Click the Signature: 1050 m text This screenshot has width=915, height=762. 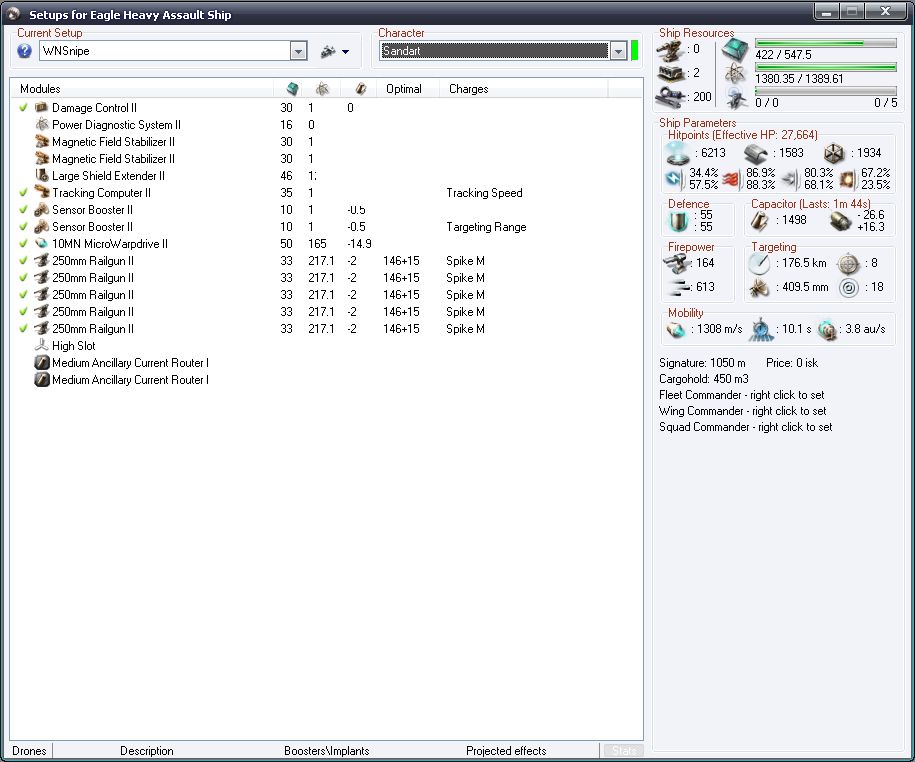702,363
